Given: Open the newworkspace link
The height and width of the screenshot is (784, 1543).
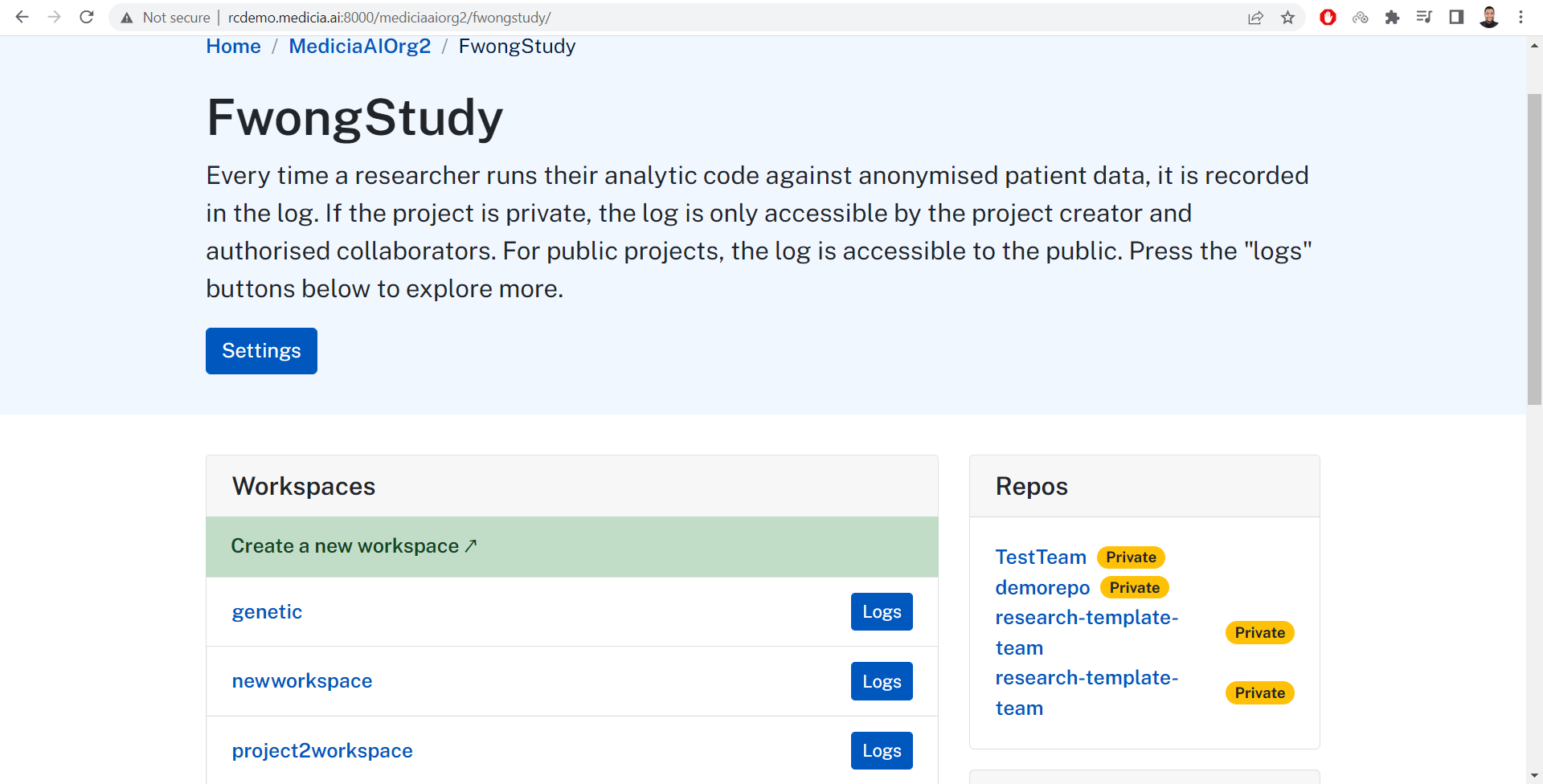Looking at the screenshot, I should (x=302, y=681).
